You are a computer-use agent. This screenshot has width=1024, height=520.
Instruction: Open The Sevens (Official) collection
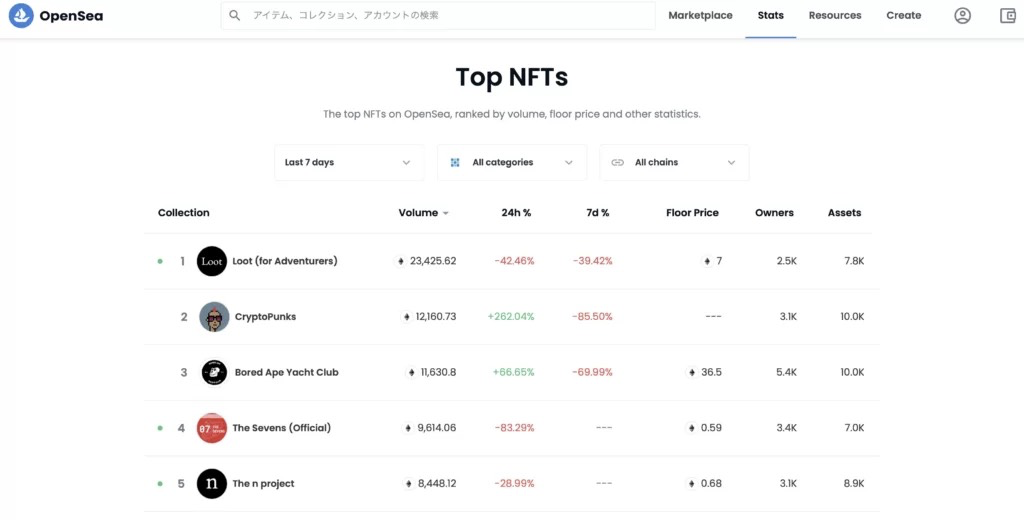(x=281, y=428)
